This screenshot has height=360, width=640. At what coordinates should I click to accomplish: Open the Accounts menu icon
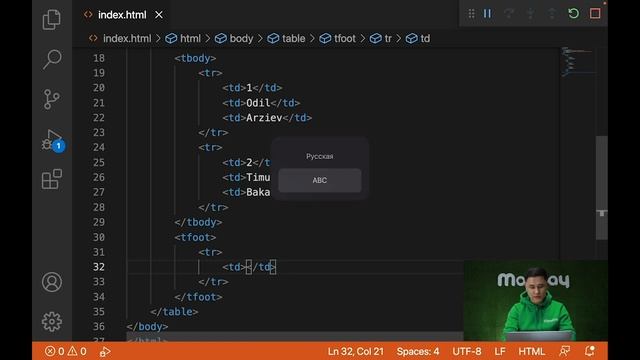pos(52,282)
